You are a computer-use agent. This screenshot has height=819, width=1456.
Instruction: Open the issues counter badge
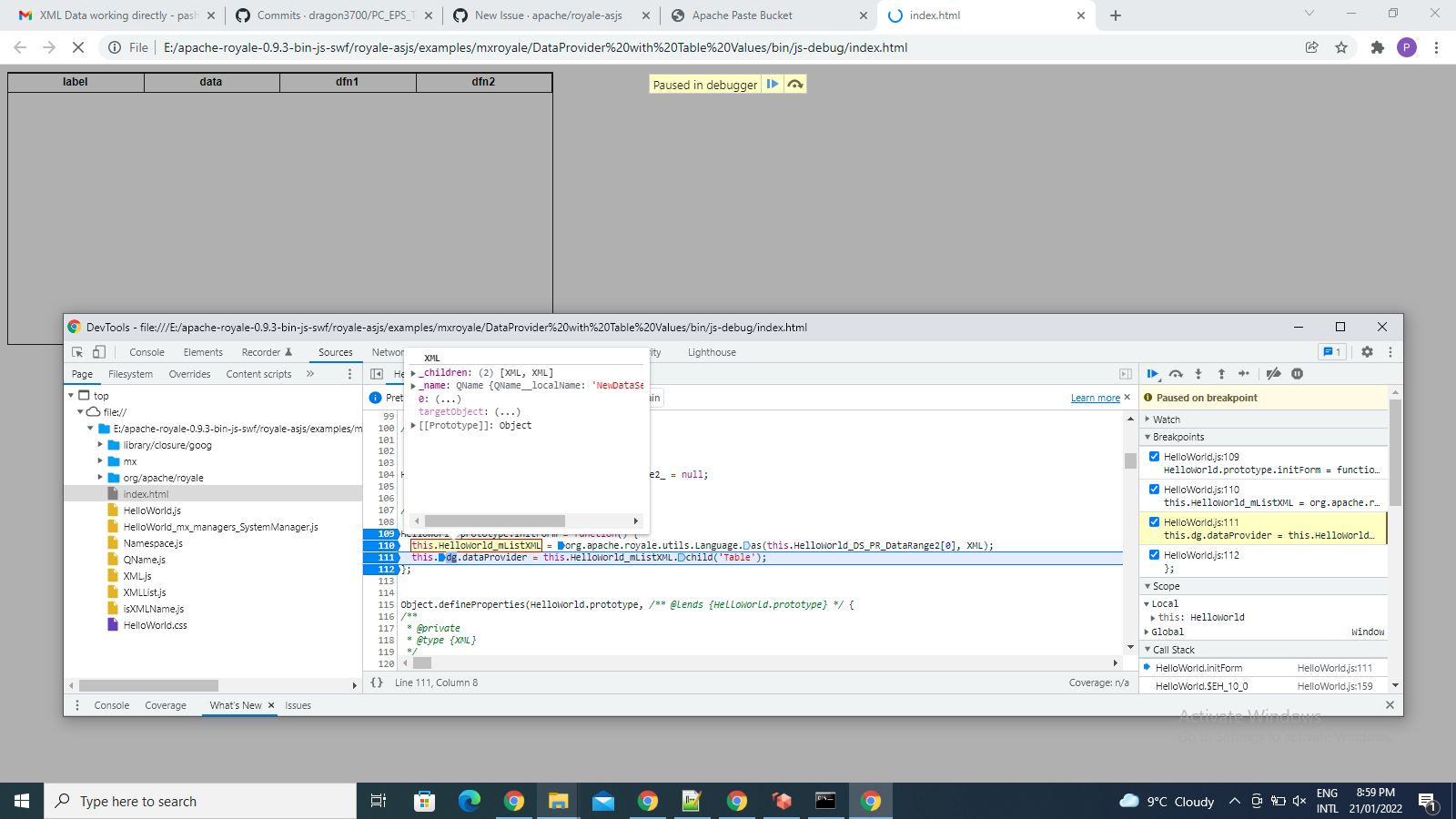point(1332,352)
